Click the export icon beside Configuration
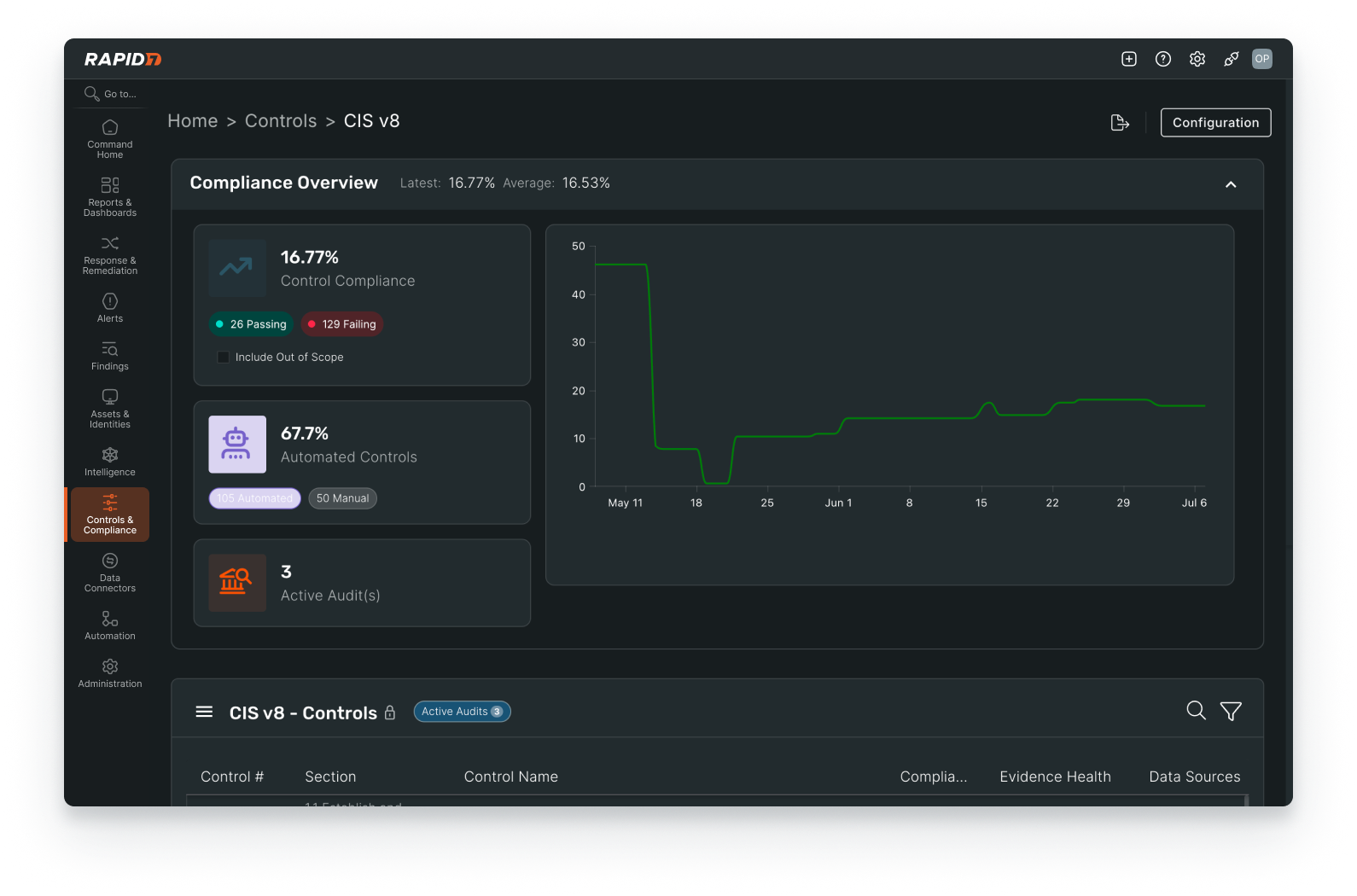This screenshot has width=1357, height=896. [x=1120, y=123]
